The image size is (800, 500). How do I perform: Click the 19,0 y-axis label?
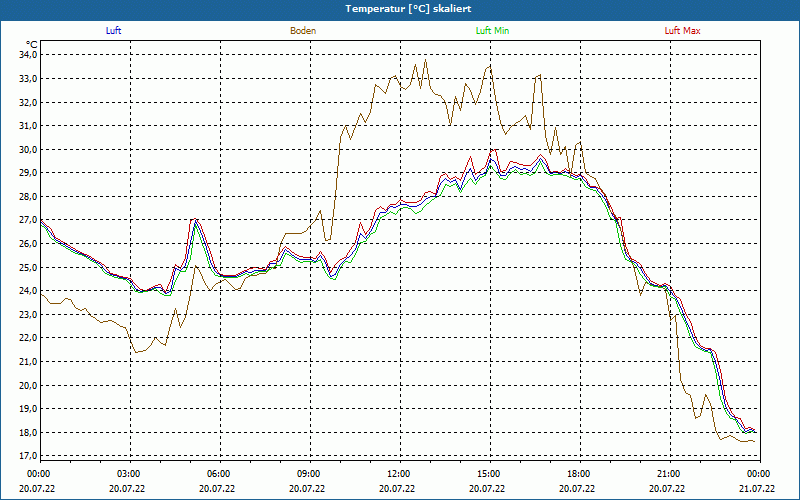(x=28, y=409)
